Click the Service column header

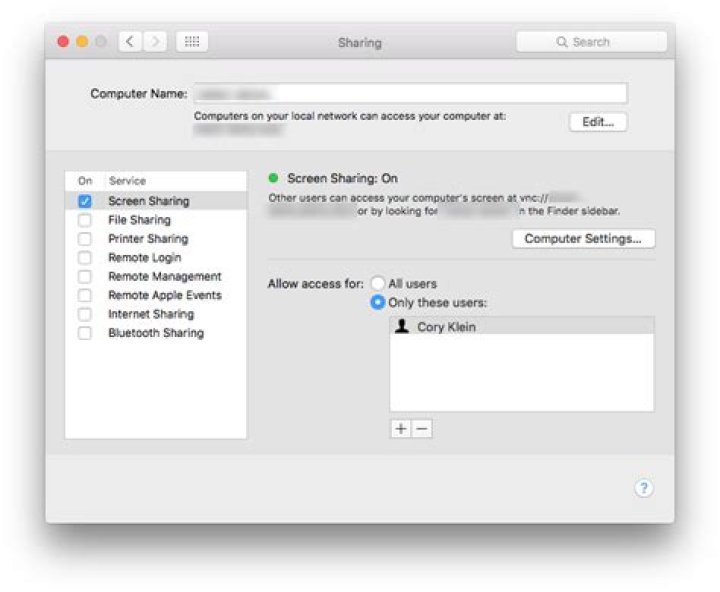pos(128,181)
